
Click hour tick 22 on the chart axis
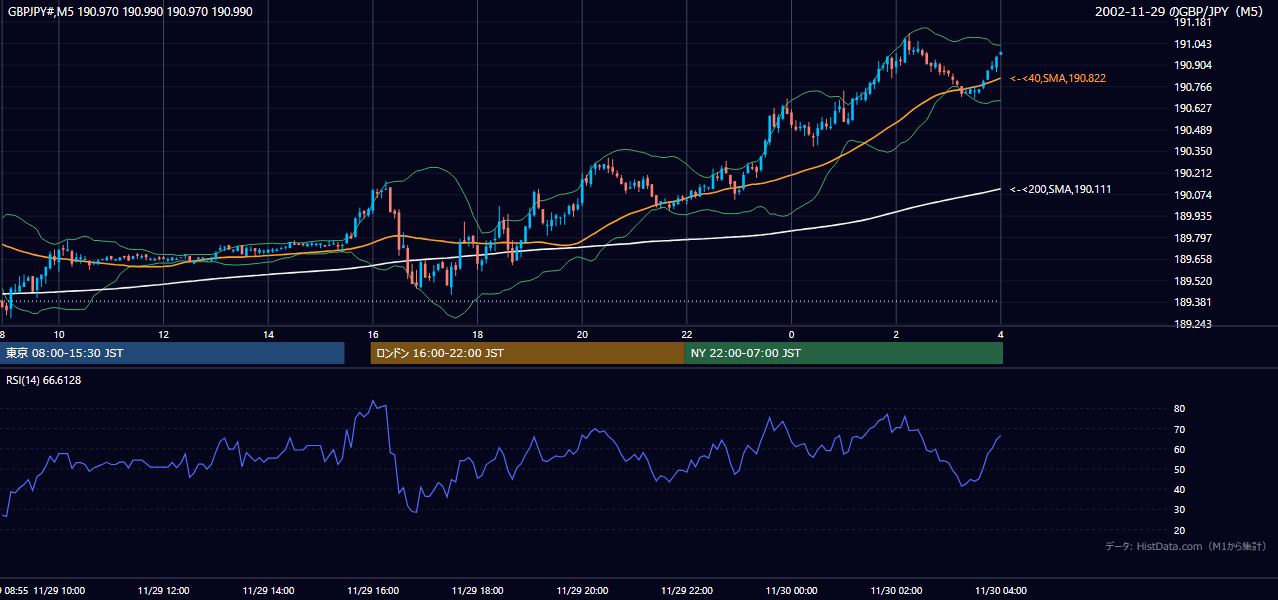(686, 334)
